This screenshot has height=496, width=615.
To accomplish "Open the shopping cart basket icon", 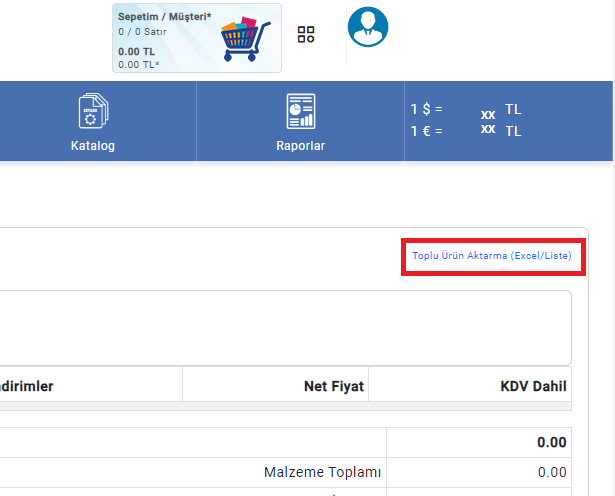I will [245, 40].
